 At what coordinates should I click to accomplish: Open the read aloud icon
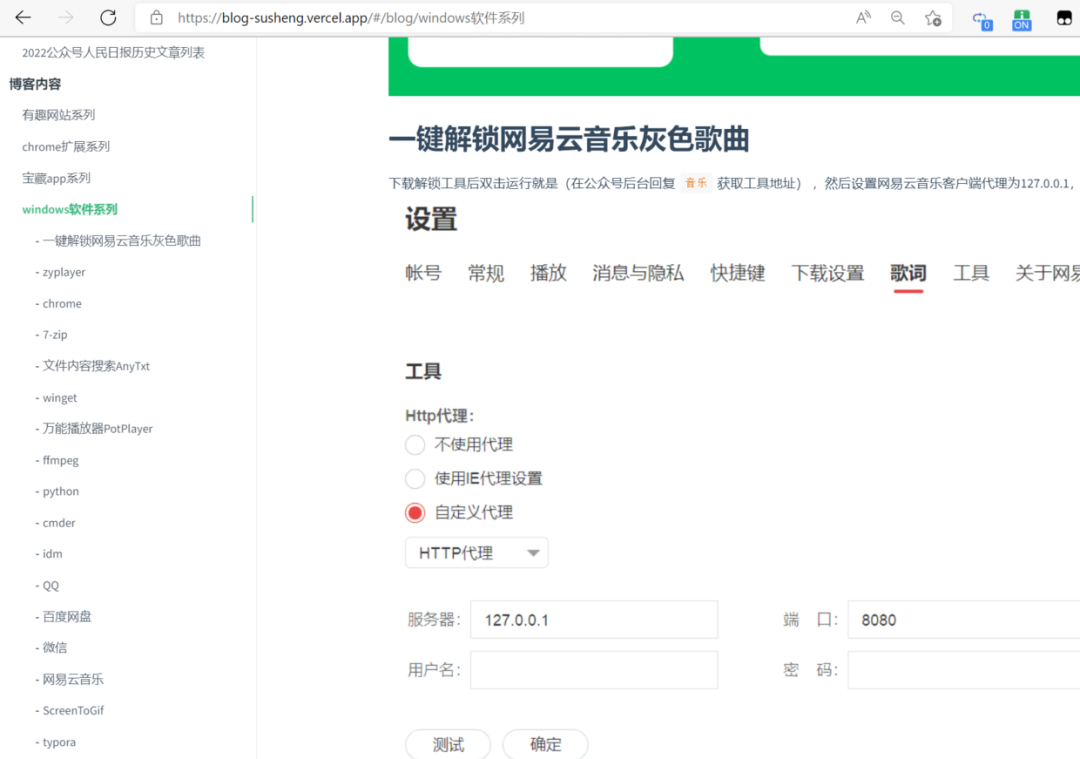(863, 18)
